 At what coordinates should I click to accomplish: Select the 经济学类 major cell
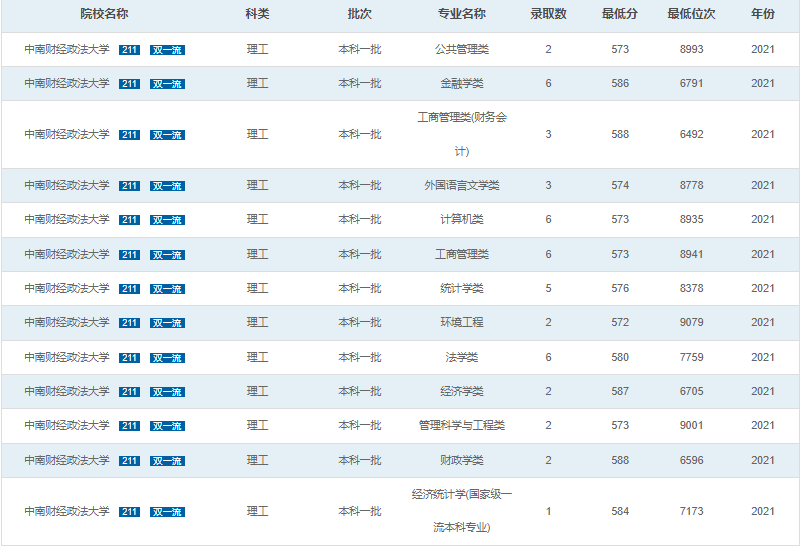[462, 391]
